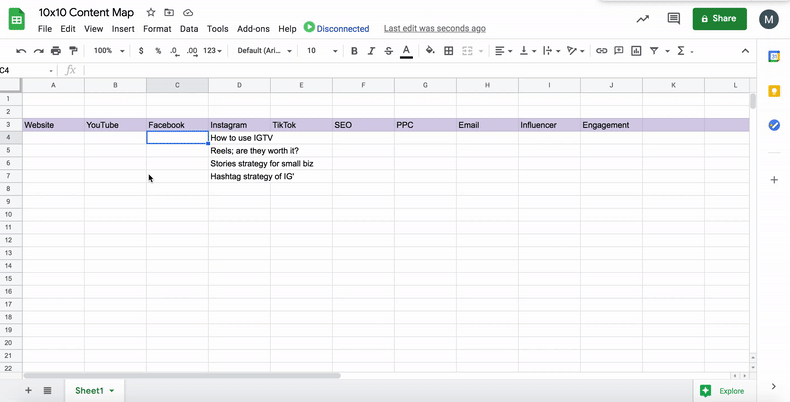Click the green Share button
This screenshot has height=402, width=790.
tap(719, 19)
